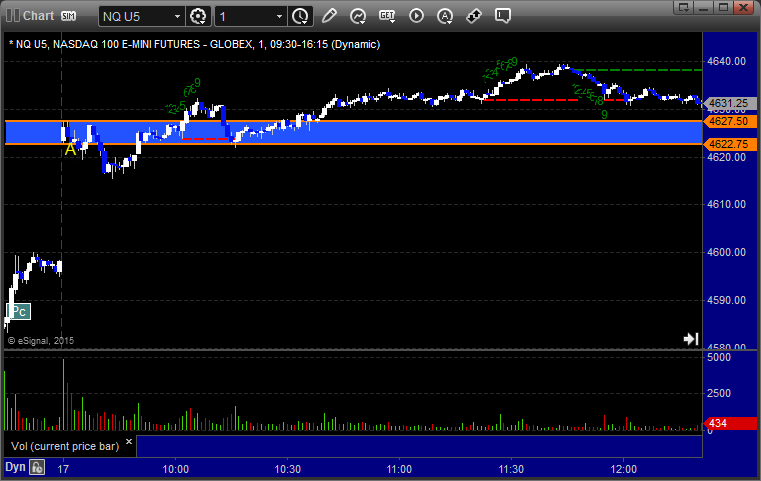The image size is (761, 481).
Task: Click the date 17 axis label
Action: 63,469
